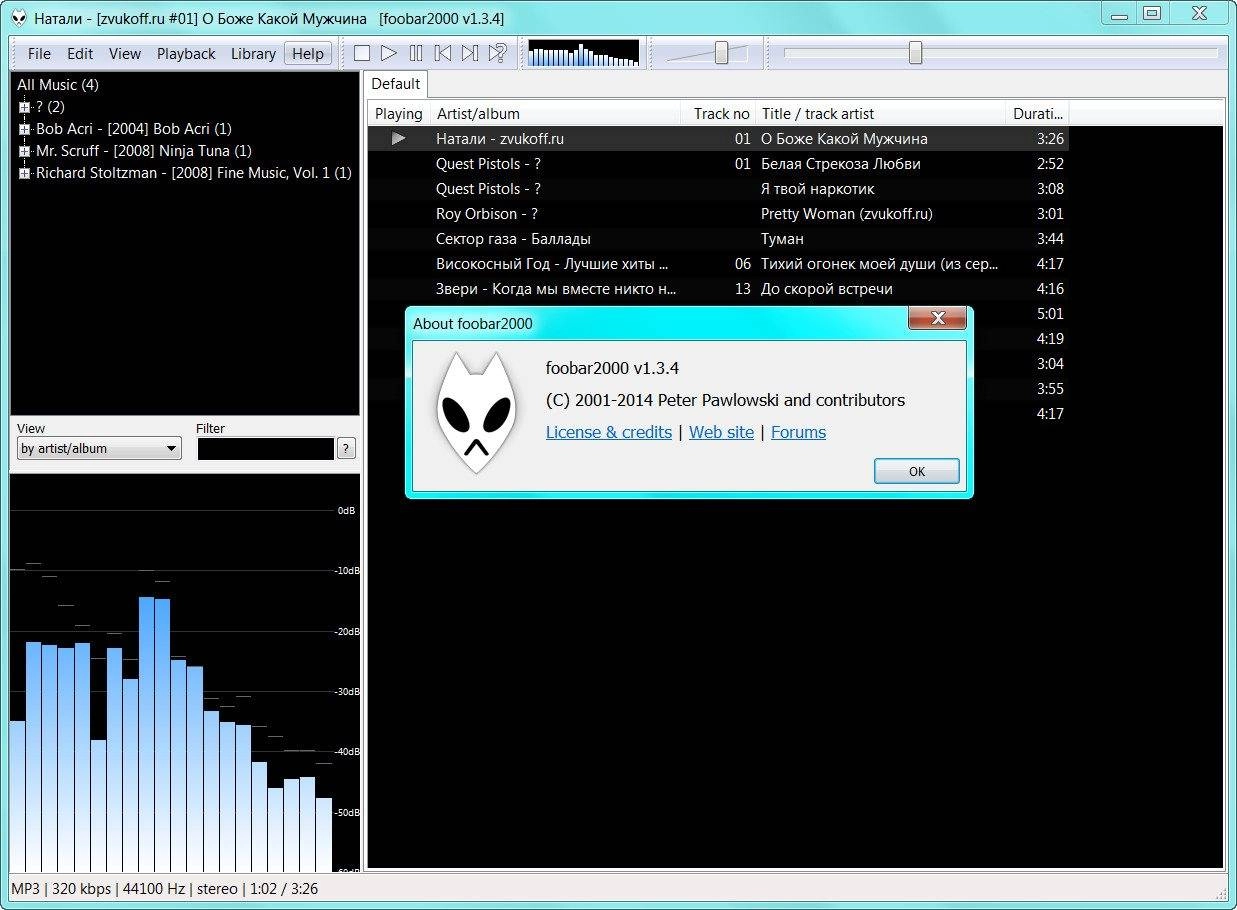Viewport: 1237px width, 910px height.
Task: Open the Forums link
Action: 798,432
